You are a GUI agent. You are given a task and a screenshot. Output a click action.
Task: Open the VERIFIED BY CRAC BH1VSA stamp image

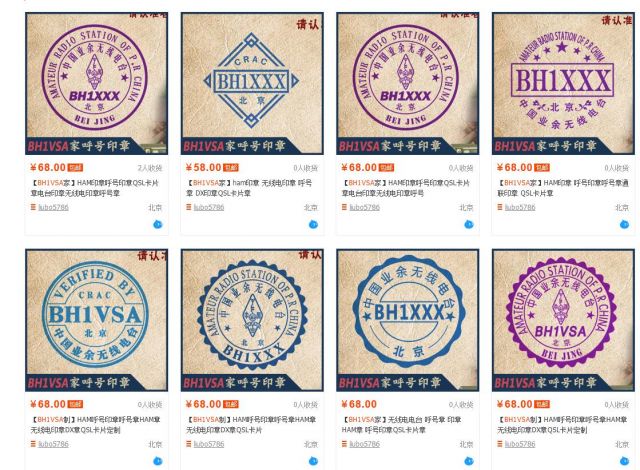pos(96,320)
